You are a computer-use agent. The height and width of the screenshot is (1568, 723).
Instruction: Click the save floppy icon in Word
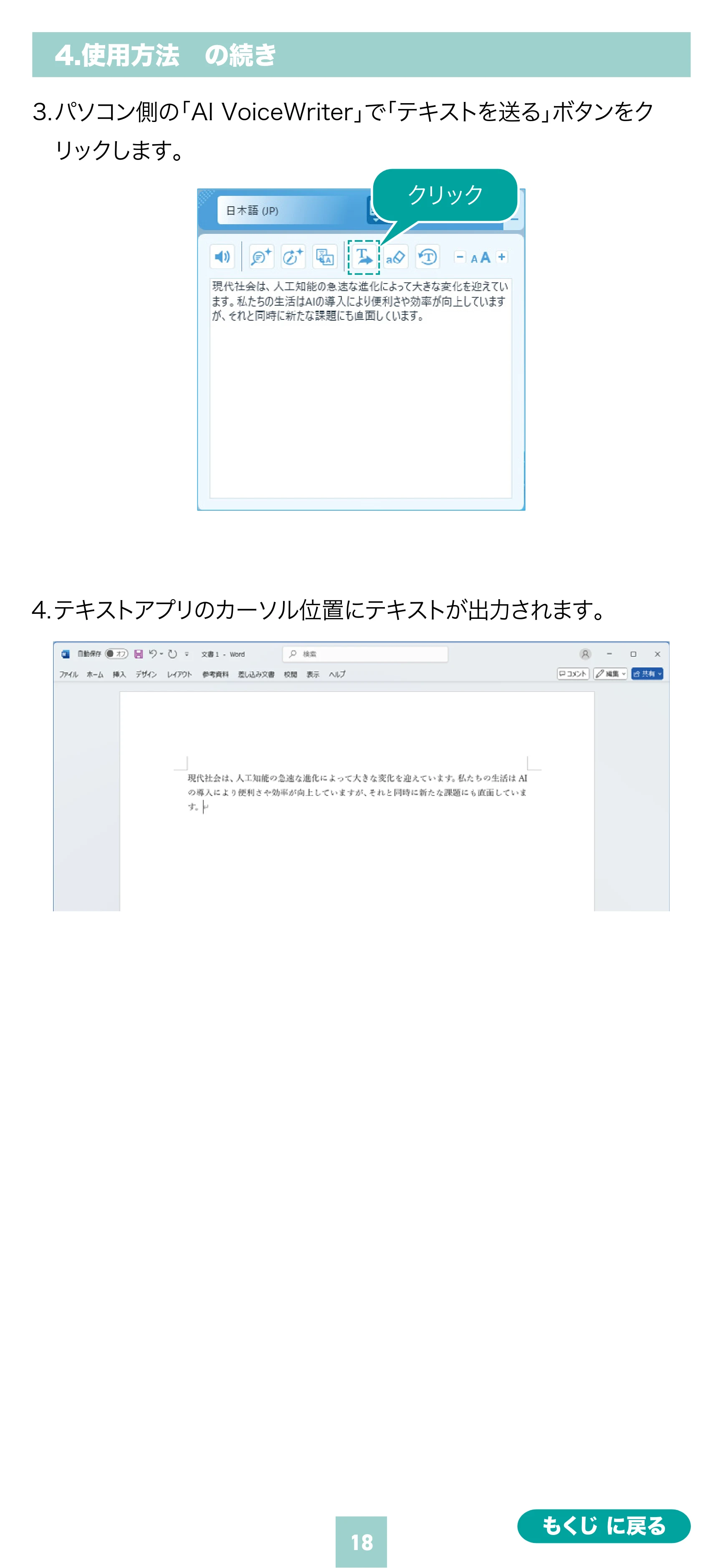click(139, 654)
